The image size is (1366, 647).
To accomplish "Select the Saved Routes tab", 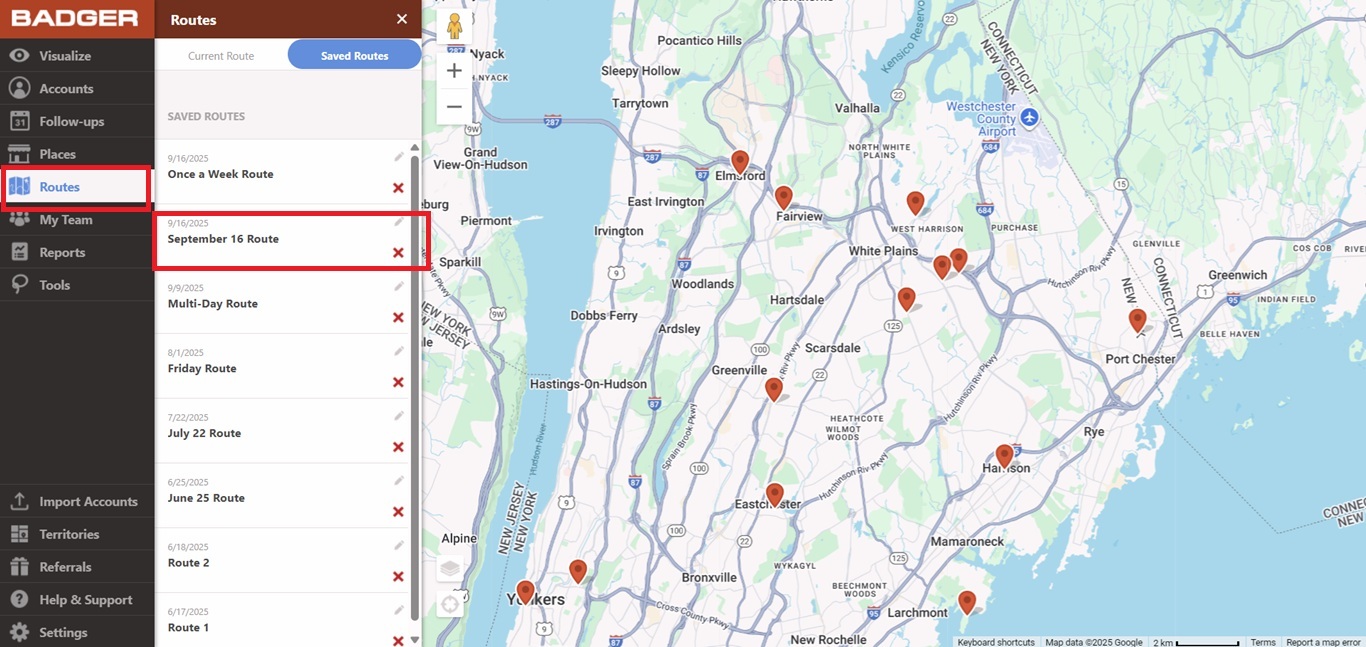I will coord(355,55).
